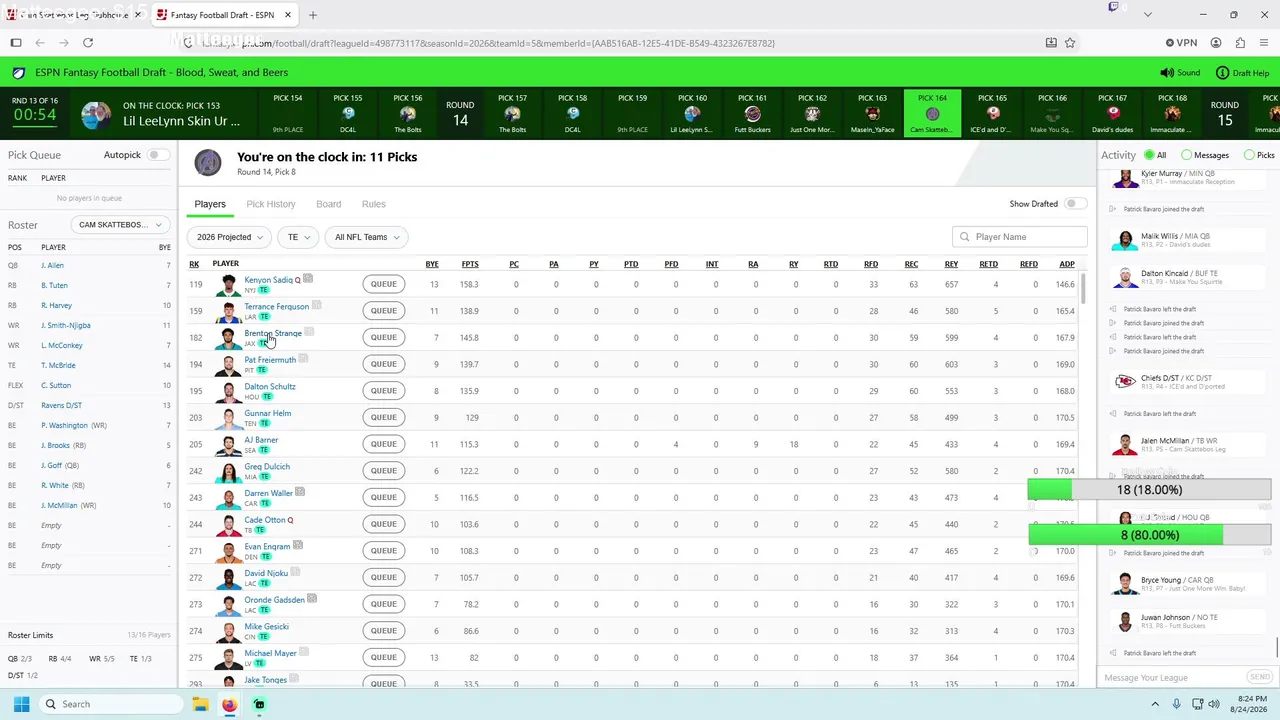Screen dimensions: 1280x720
Task: Open a new browser tab
Action: coord(313,15)
